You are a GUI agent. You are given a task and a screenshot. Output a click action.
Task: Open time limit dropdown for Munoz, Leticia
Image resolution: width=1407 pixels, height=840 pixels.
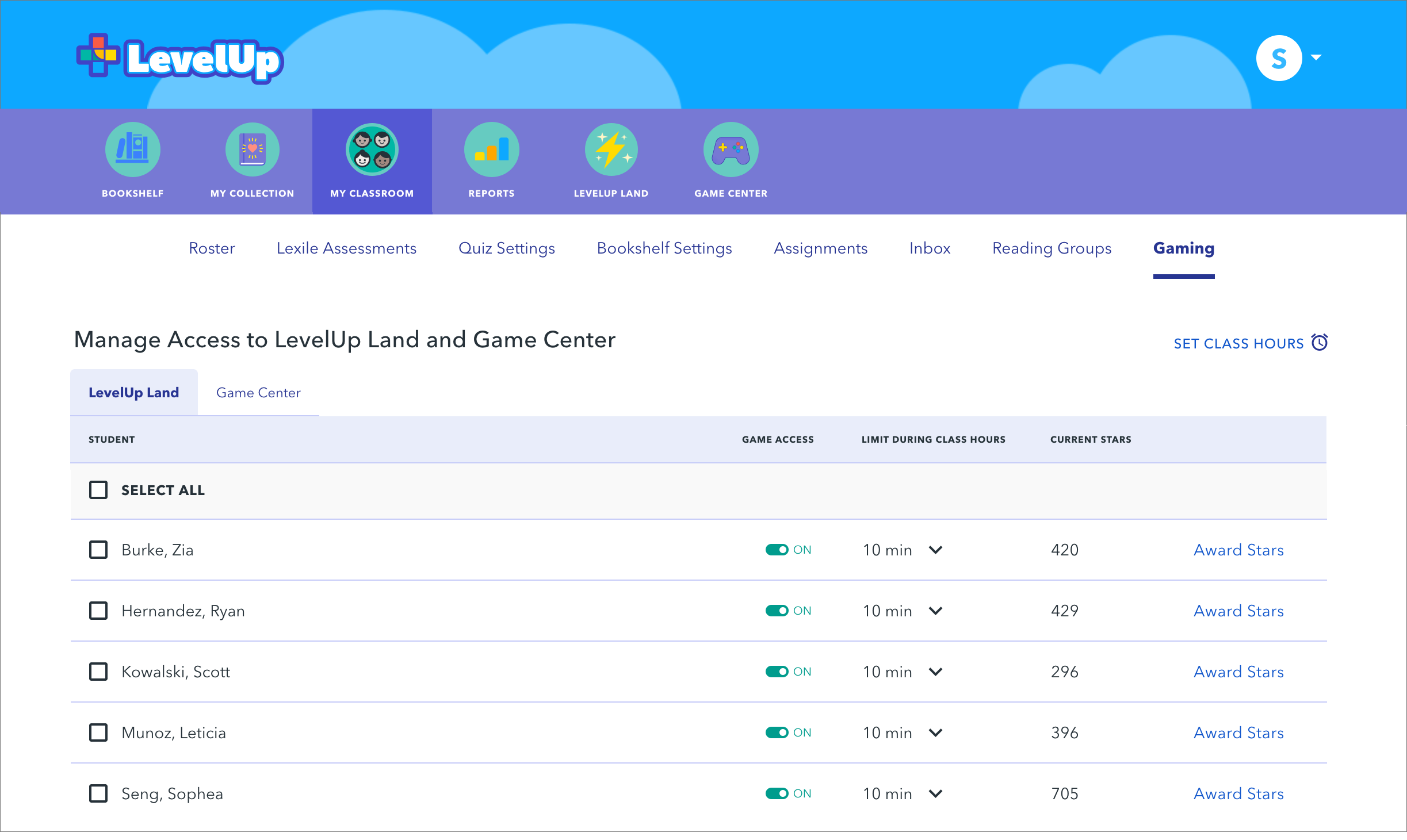(935, 732)
